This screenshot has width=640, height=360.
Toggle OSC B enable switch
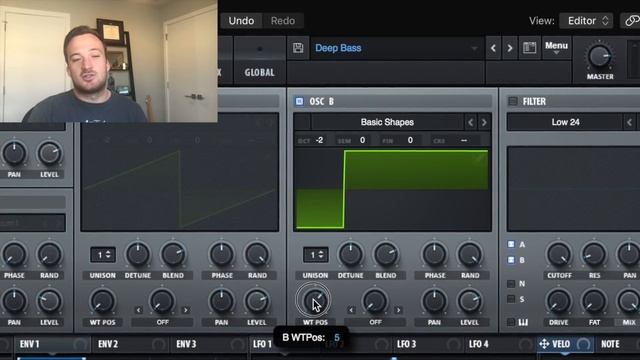click(x=299, y=101)
